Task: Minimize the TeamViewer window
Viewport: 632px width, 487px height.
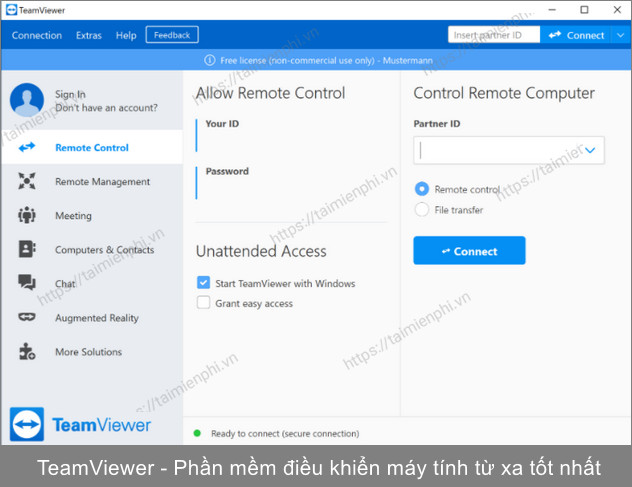Action: point(552,10)
